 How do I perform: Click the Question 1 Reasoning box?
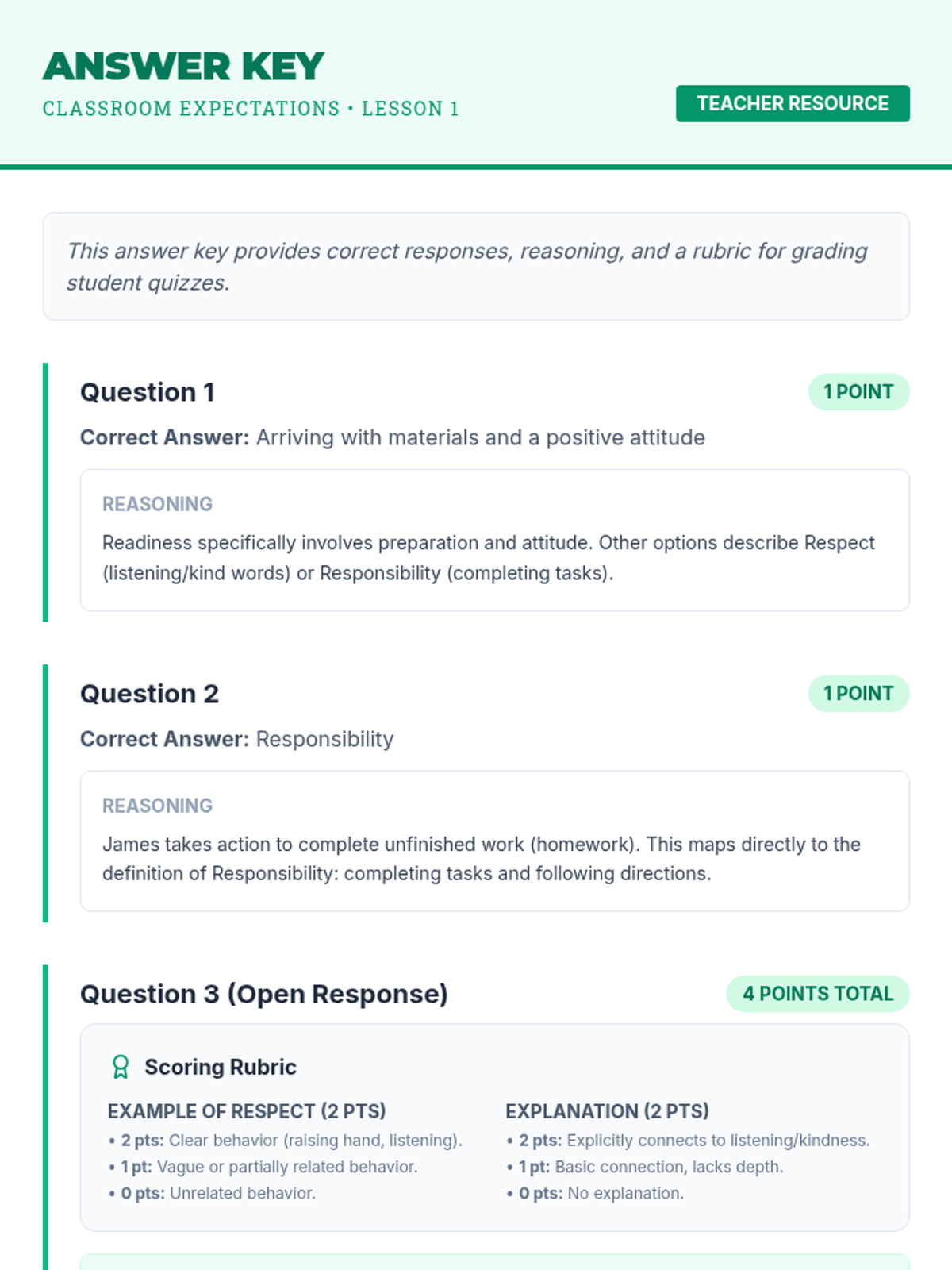(494, 540)
